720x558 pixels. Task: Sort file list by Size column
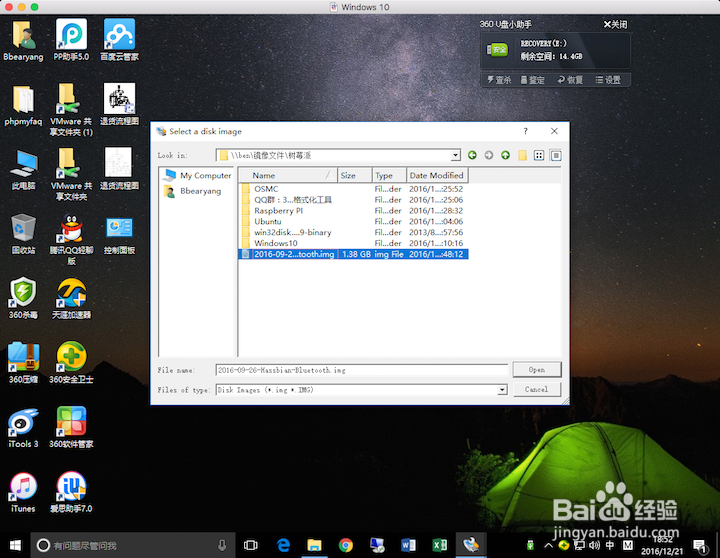coord(354,175)
